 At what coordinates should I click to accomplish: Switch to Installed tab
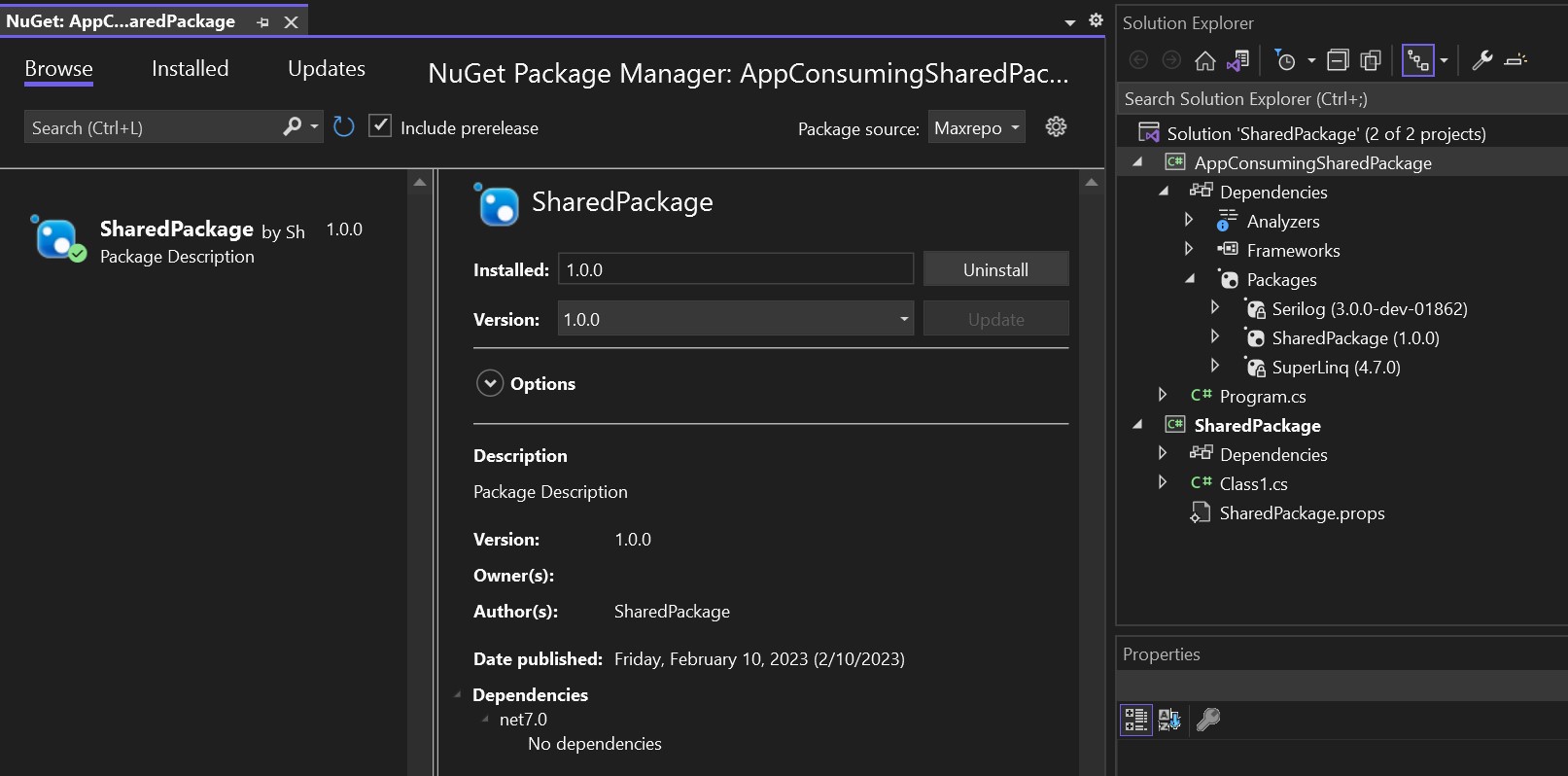pos(190,69)
